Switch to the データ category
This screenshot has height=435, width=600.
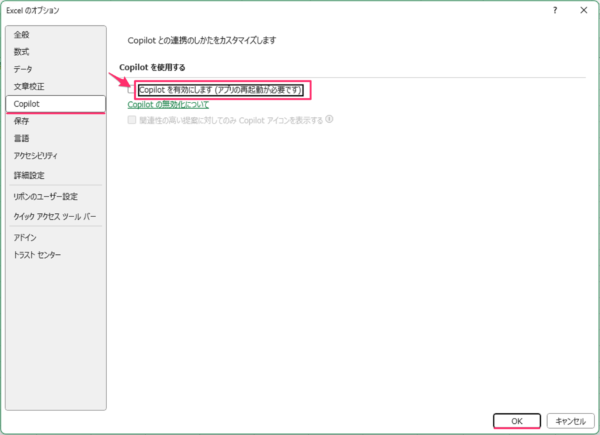coord(23,69)
